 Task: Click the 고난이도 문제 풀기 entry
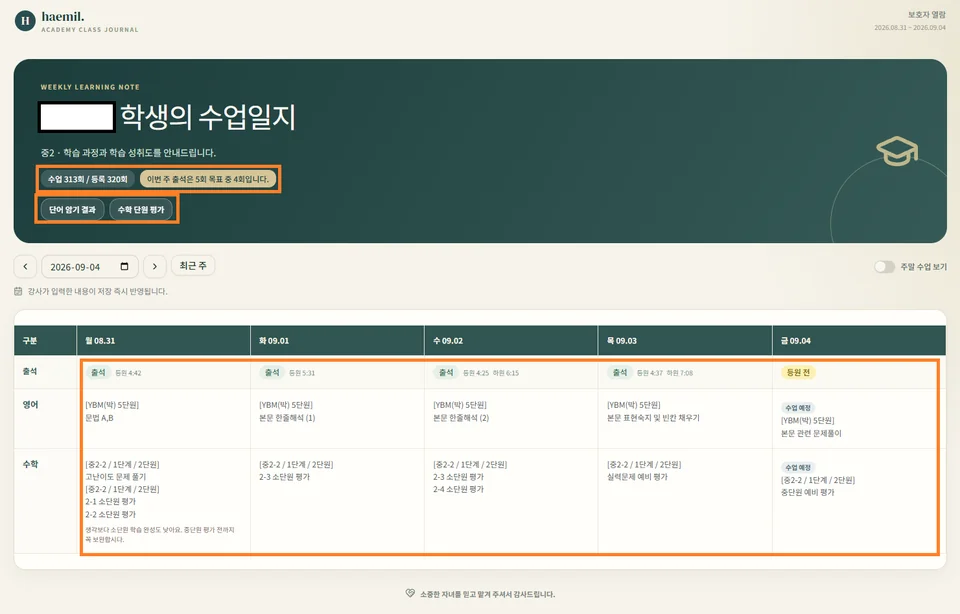[116, 476]
